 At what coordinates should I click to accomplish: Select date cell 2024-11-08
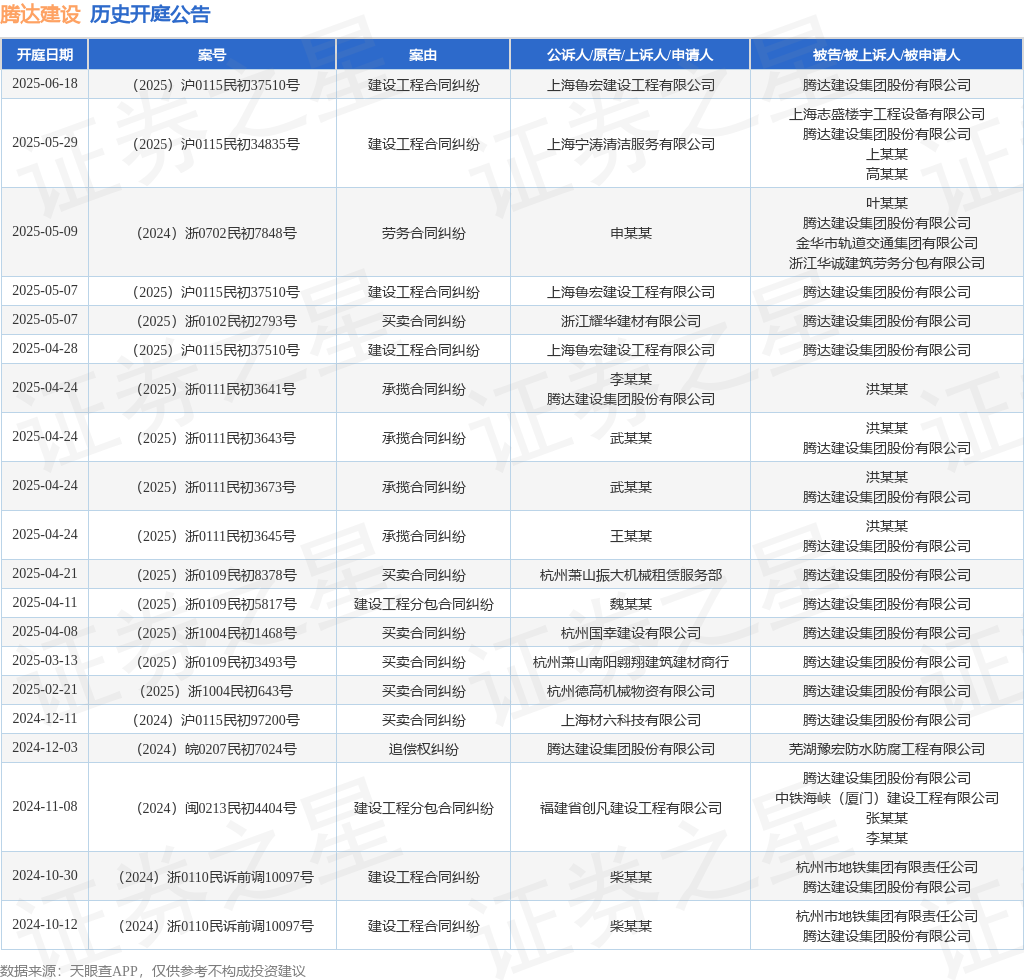(44, 807)
